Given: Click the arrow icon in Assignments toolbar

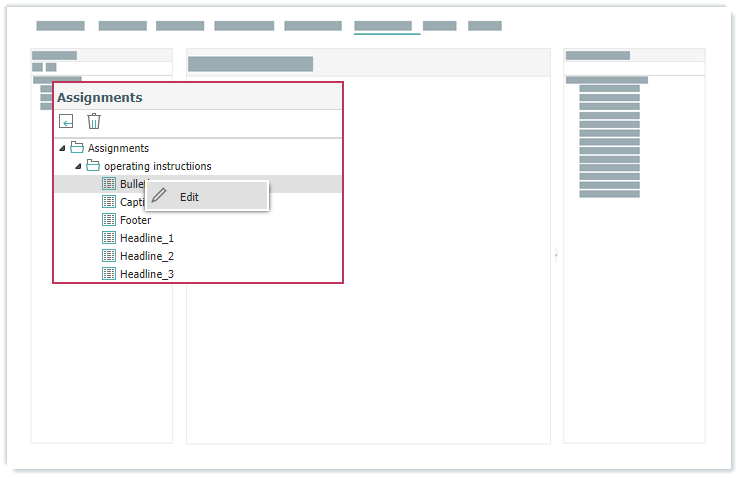Looking at the screenshot, I should [x=66, y=121].
